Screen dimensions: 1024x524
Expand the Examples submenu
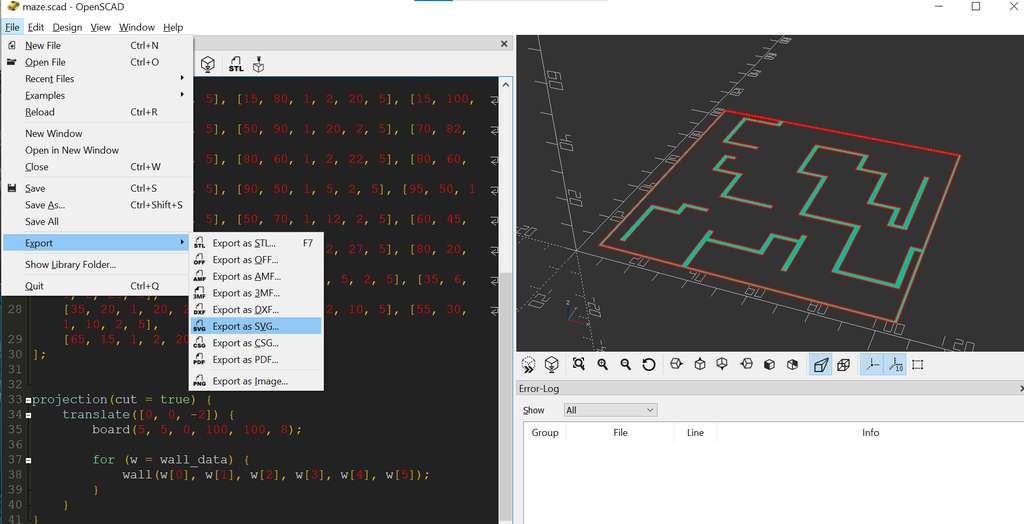click(97, 95)
